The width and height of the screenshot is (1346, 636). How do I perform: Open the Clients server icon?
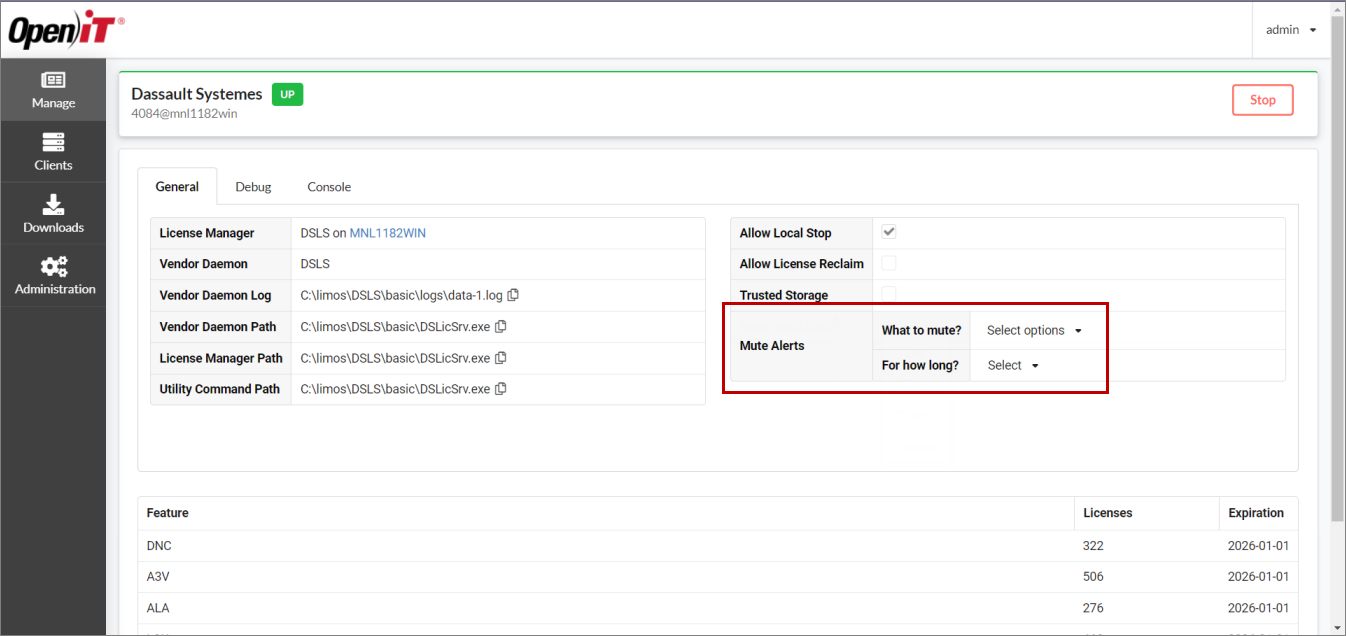coord(53,142)
